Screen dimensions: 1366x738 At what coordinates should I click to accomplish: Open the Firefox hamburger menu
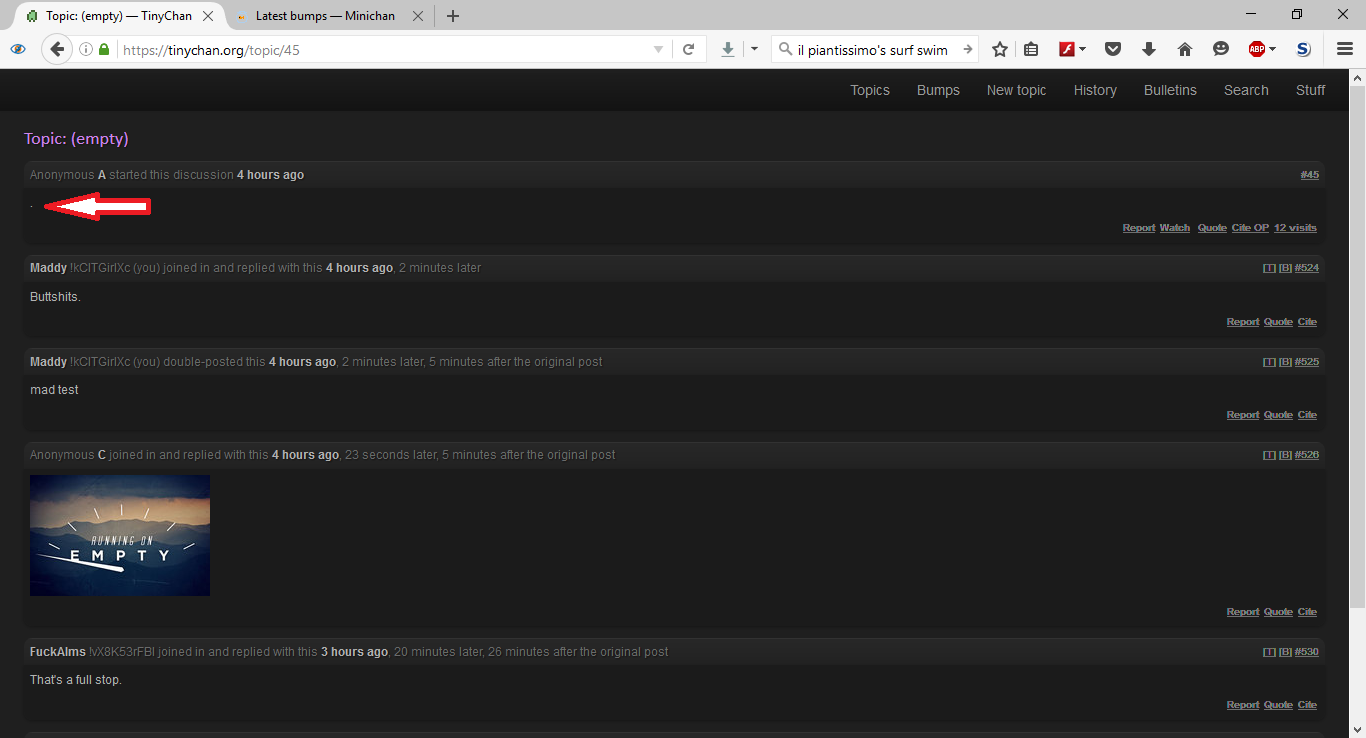(1345, 49)
